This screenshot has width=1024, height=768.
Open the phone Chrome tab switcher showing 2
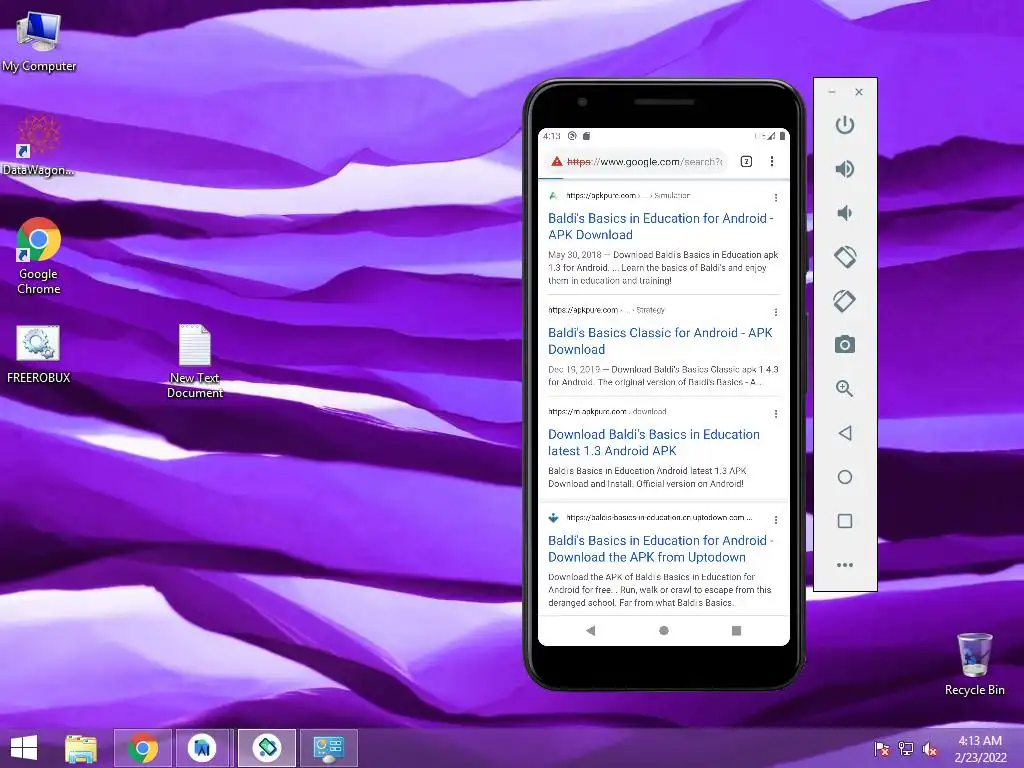point(746,161)
